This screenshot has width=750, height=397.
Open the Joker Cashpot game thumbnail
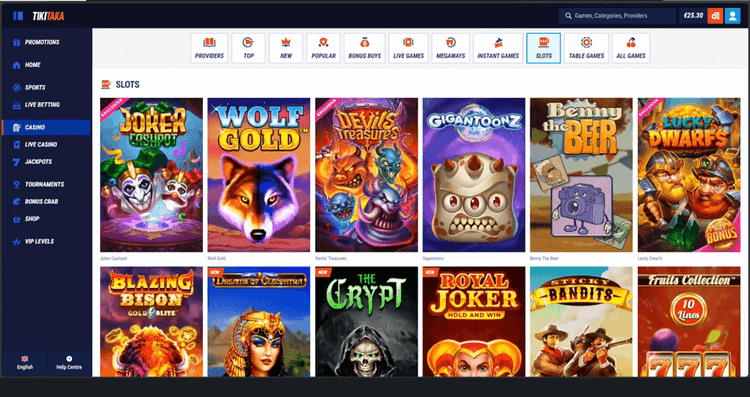[151, 175]
